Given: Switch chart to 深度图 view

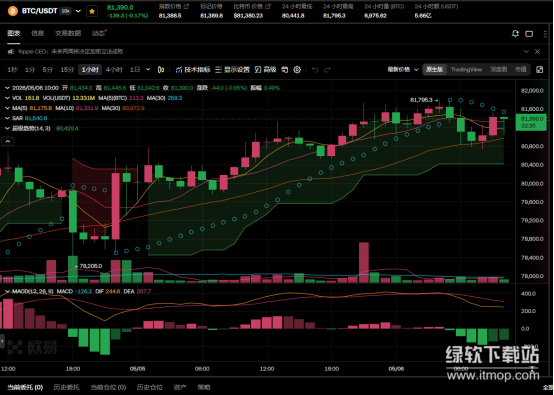Looking at the screenshot, I should pyautogui.click(x=499, y=70).
